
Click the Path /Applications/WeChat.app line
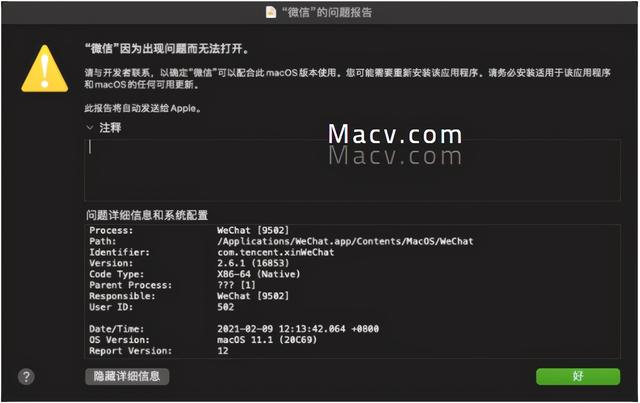click(281, 241)
